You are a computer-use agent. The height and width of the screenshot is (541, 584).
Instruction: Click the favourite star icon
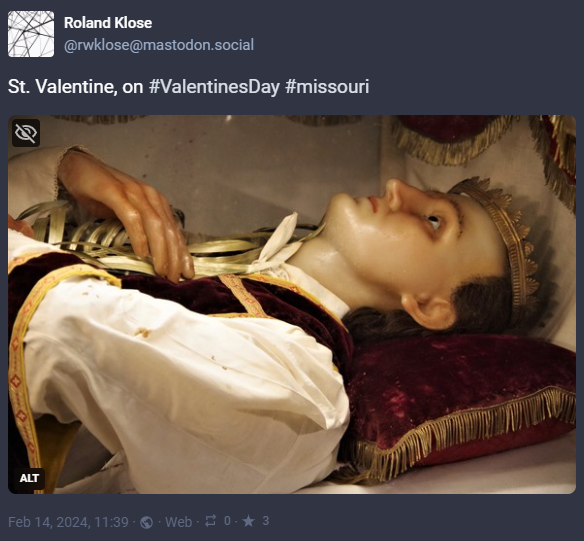(x=248, y=521)
